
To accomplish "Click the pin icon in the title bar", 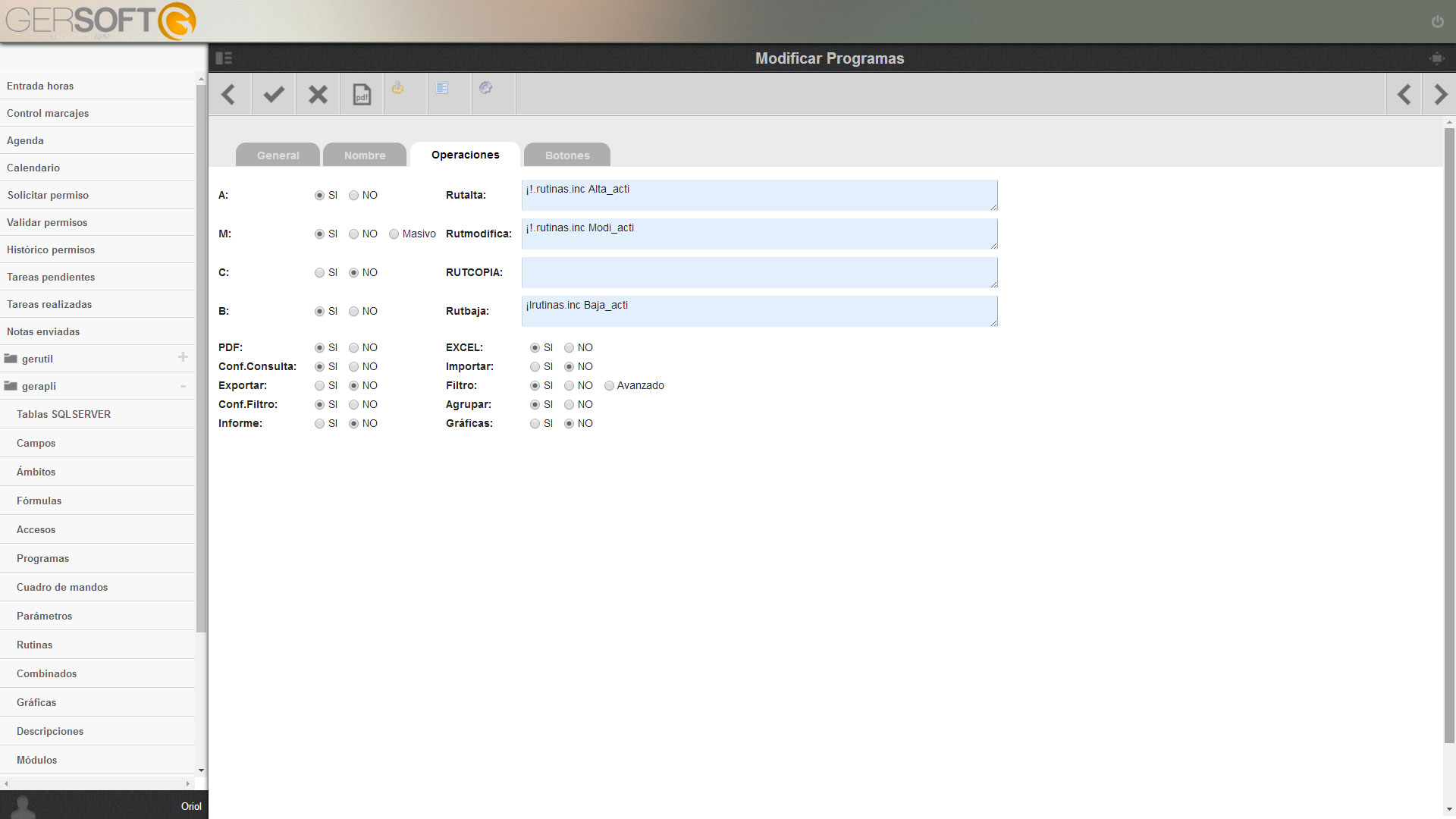I will click(1436, 58).
